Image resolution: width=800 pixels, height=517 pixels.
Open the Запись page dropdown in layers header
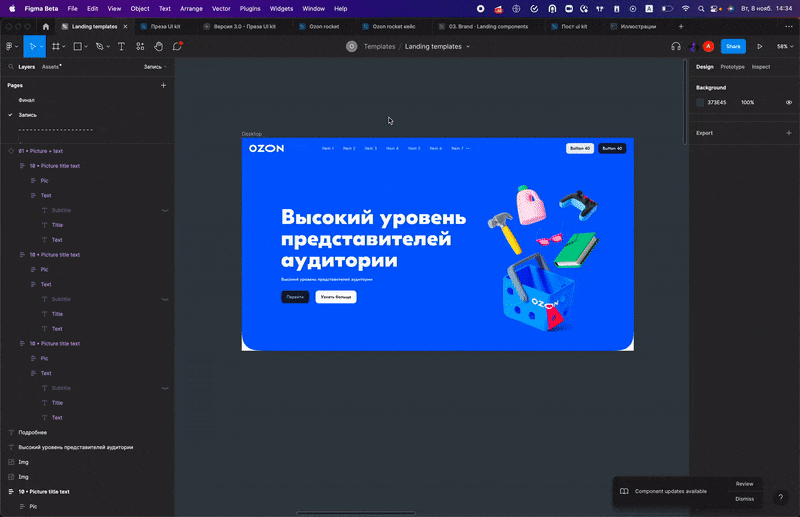155,67
